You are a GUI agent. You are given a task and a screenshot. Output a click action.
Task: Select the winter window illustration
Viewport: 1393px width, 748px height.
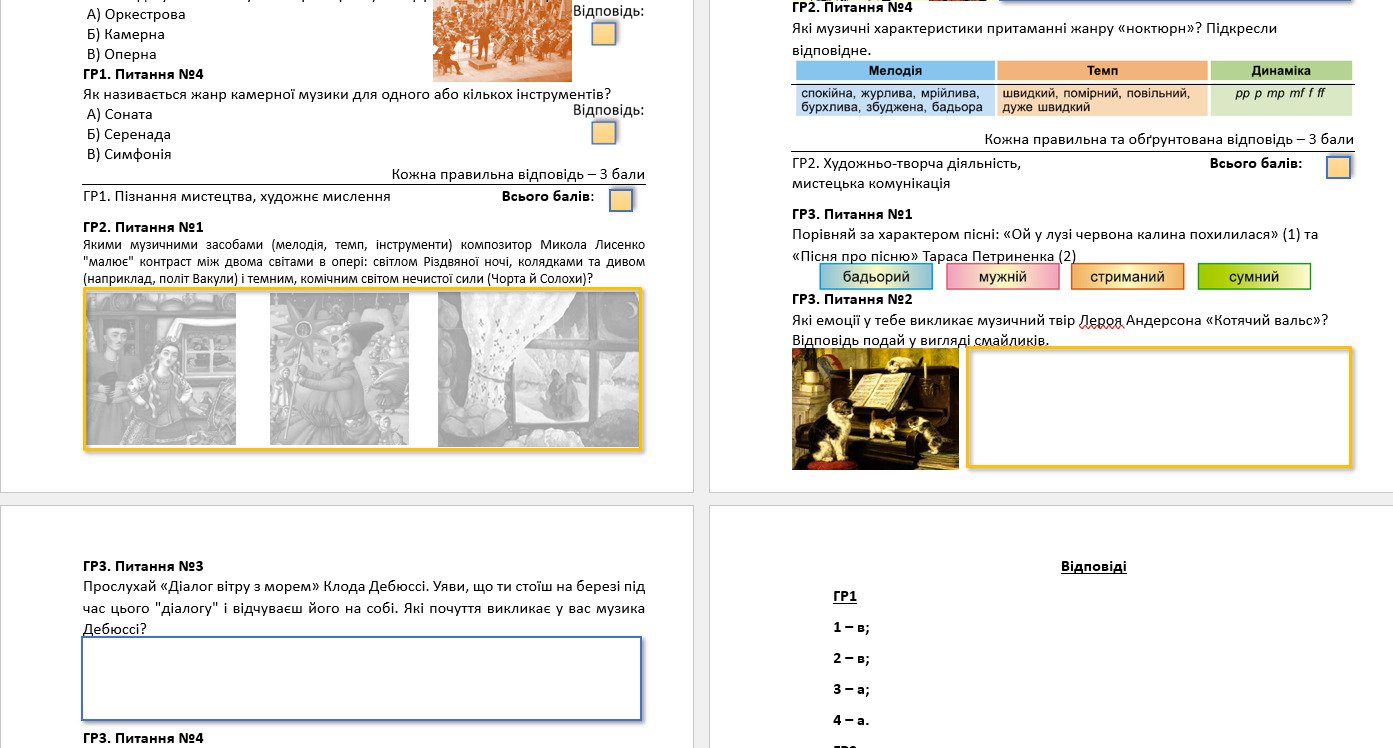[x=538, y=369]
